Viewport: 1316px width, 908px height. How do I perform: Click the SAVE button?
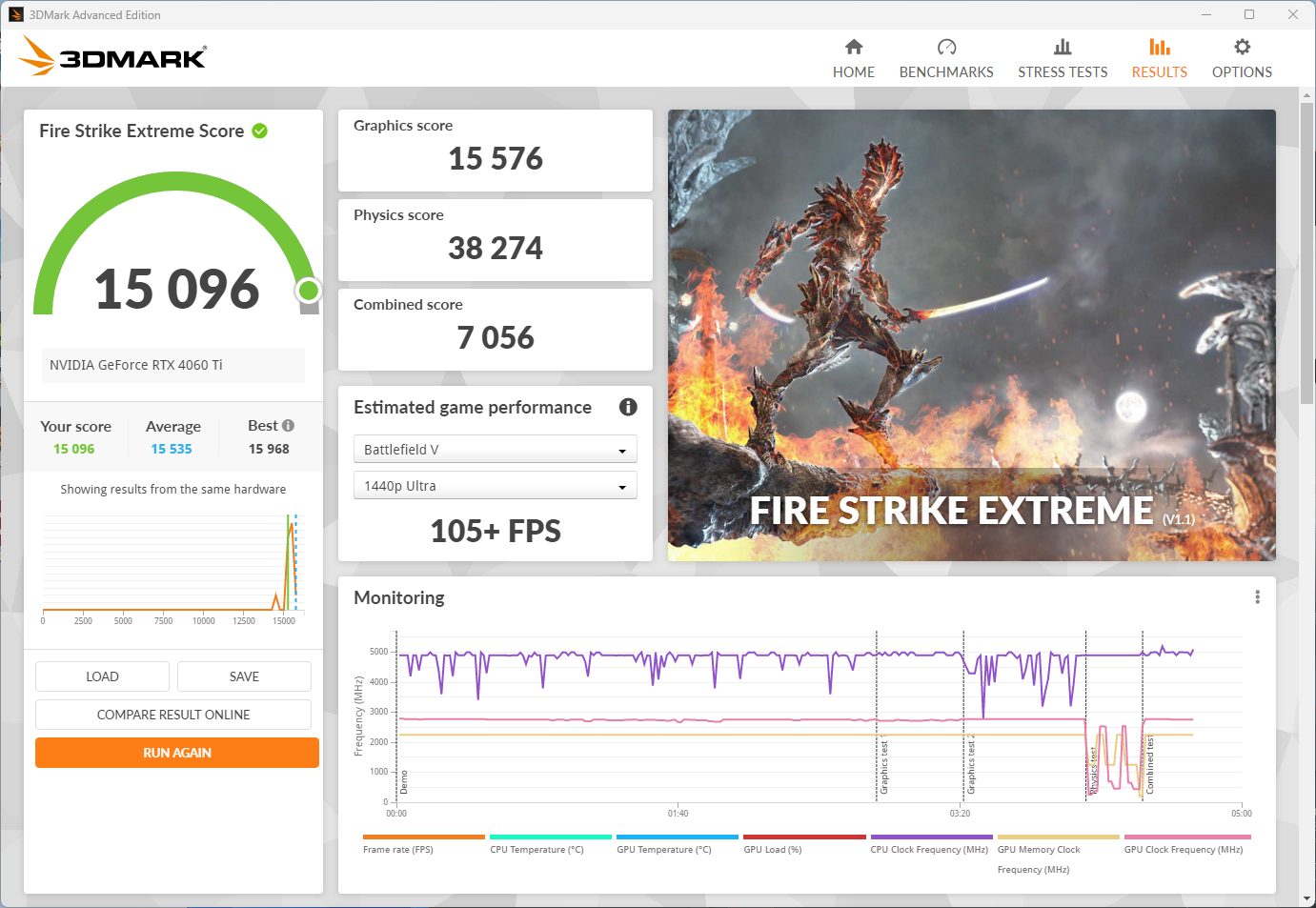tap(244, 676)
